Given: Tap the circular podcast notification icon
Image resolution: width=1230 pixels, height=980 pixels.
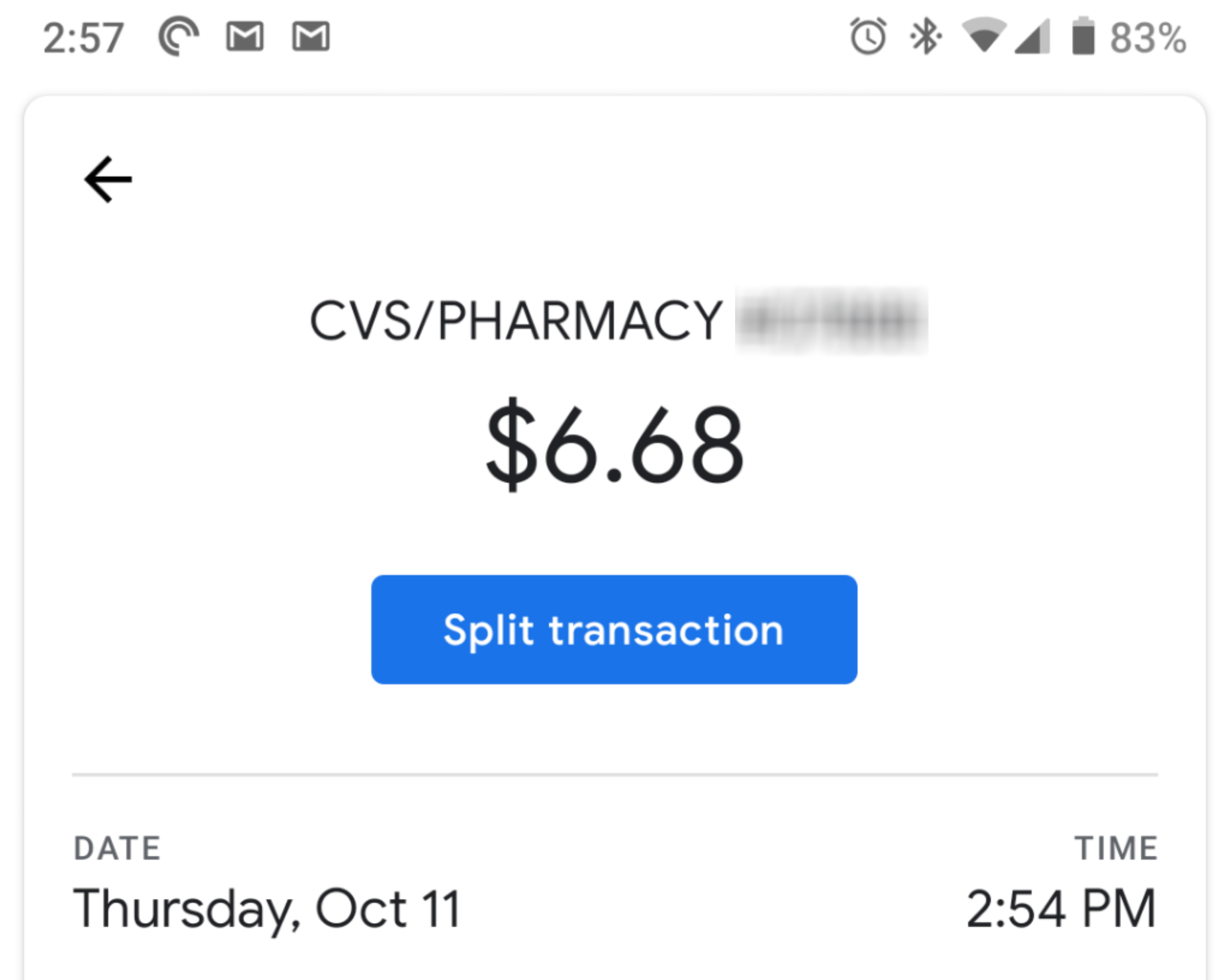Looking at the screenshot, I should (178, 37).
